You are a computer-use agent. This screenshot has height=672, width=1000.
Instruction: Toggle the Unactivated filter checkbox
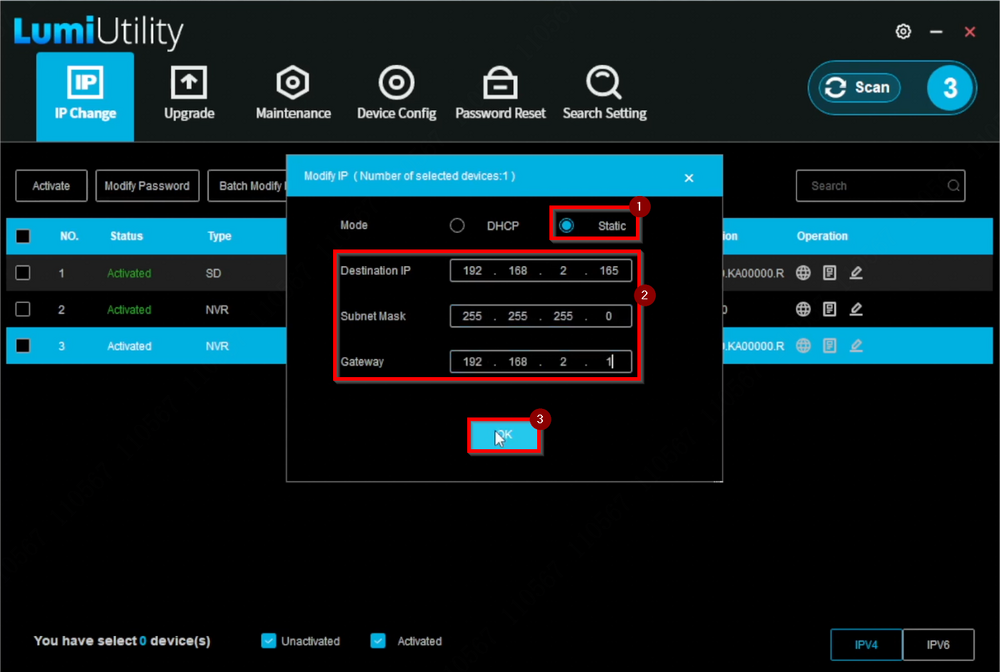[x=268, y=641]
